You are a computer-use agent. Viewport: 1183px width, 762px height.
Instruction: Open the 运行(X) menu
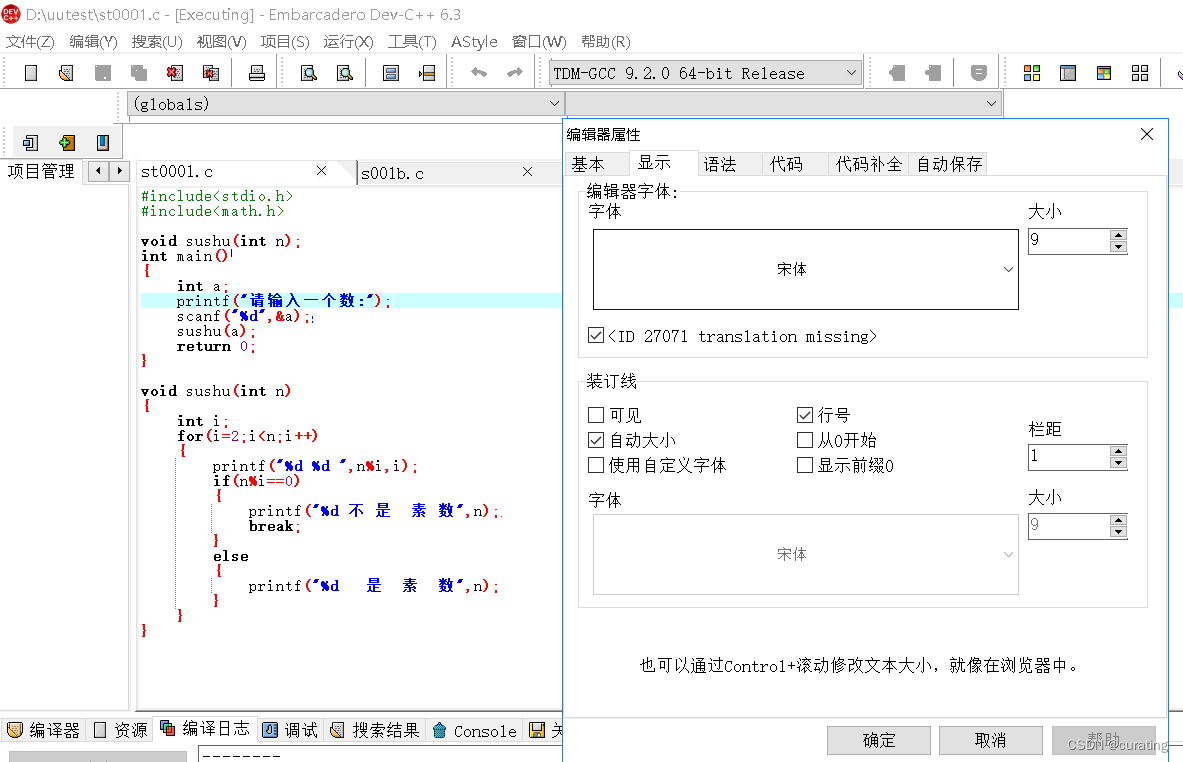tap(348, 41)
